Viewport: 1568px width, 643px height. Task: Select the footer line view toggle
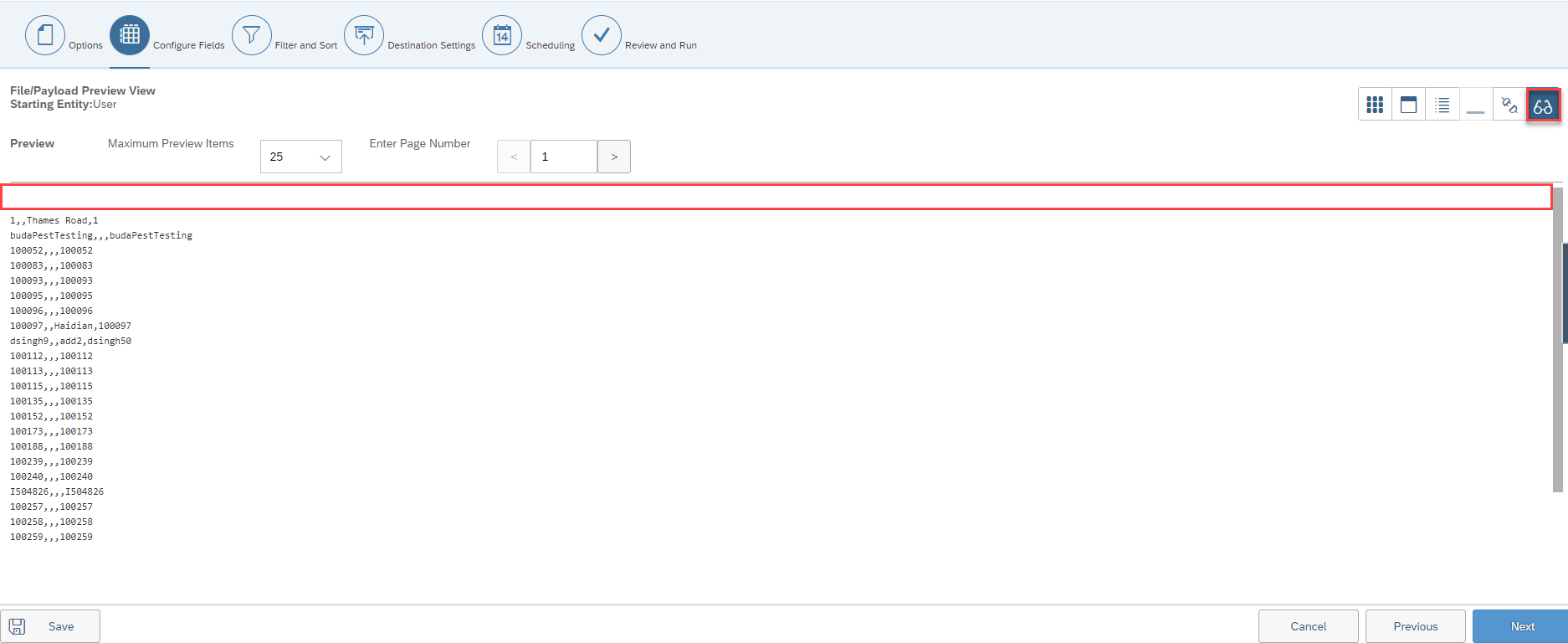(1476, 105)
